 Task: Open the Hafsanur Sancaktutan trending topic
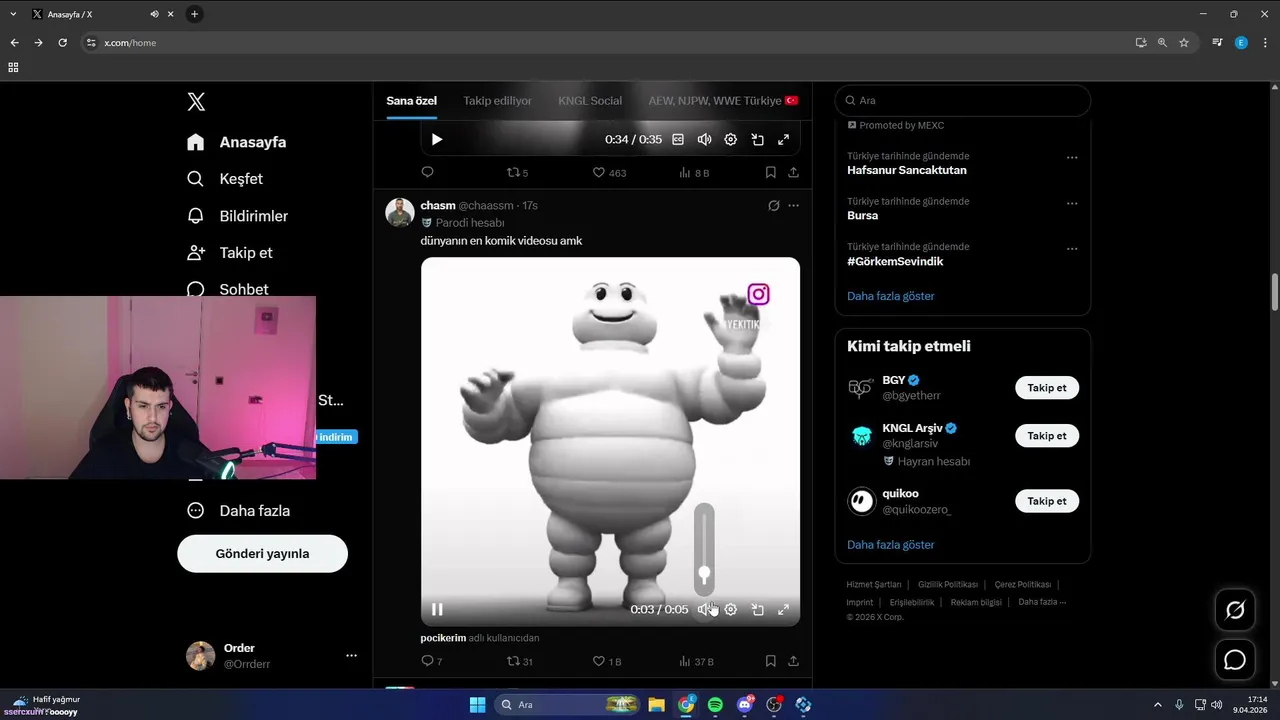coord(906,170)
